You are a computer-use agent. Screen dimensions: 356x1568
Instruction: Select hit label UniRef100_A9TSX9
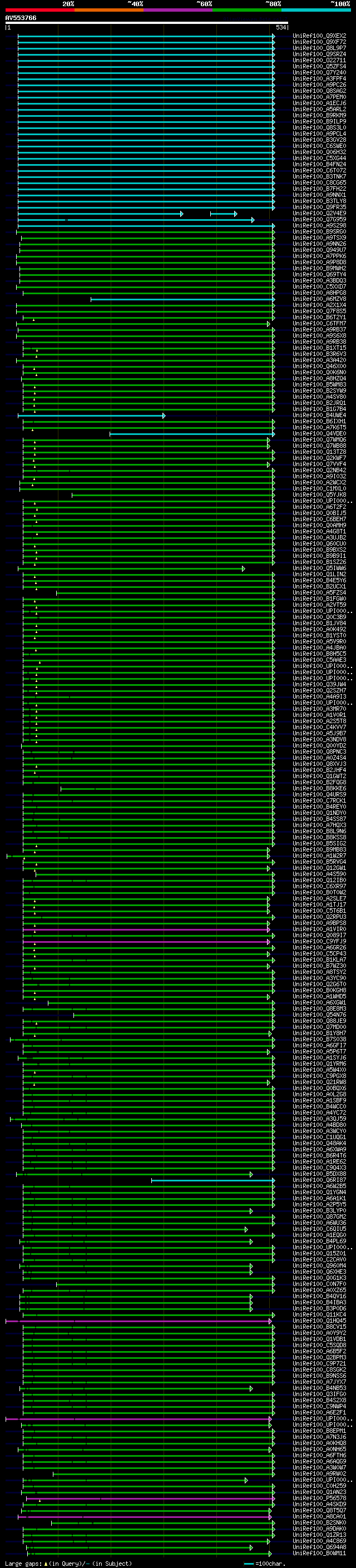click(x=319, y=238)
